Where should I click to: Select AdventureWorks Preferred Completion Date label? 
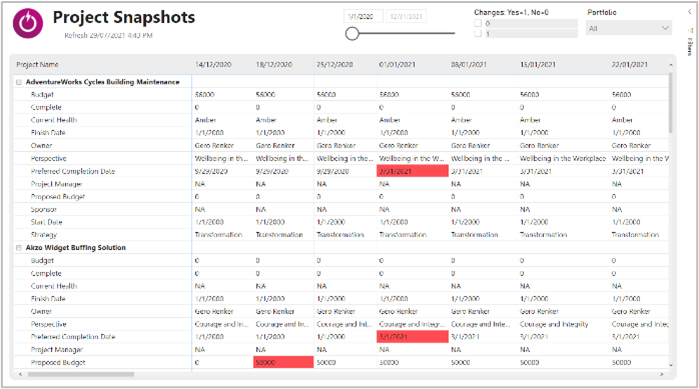tap(73, 171)
